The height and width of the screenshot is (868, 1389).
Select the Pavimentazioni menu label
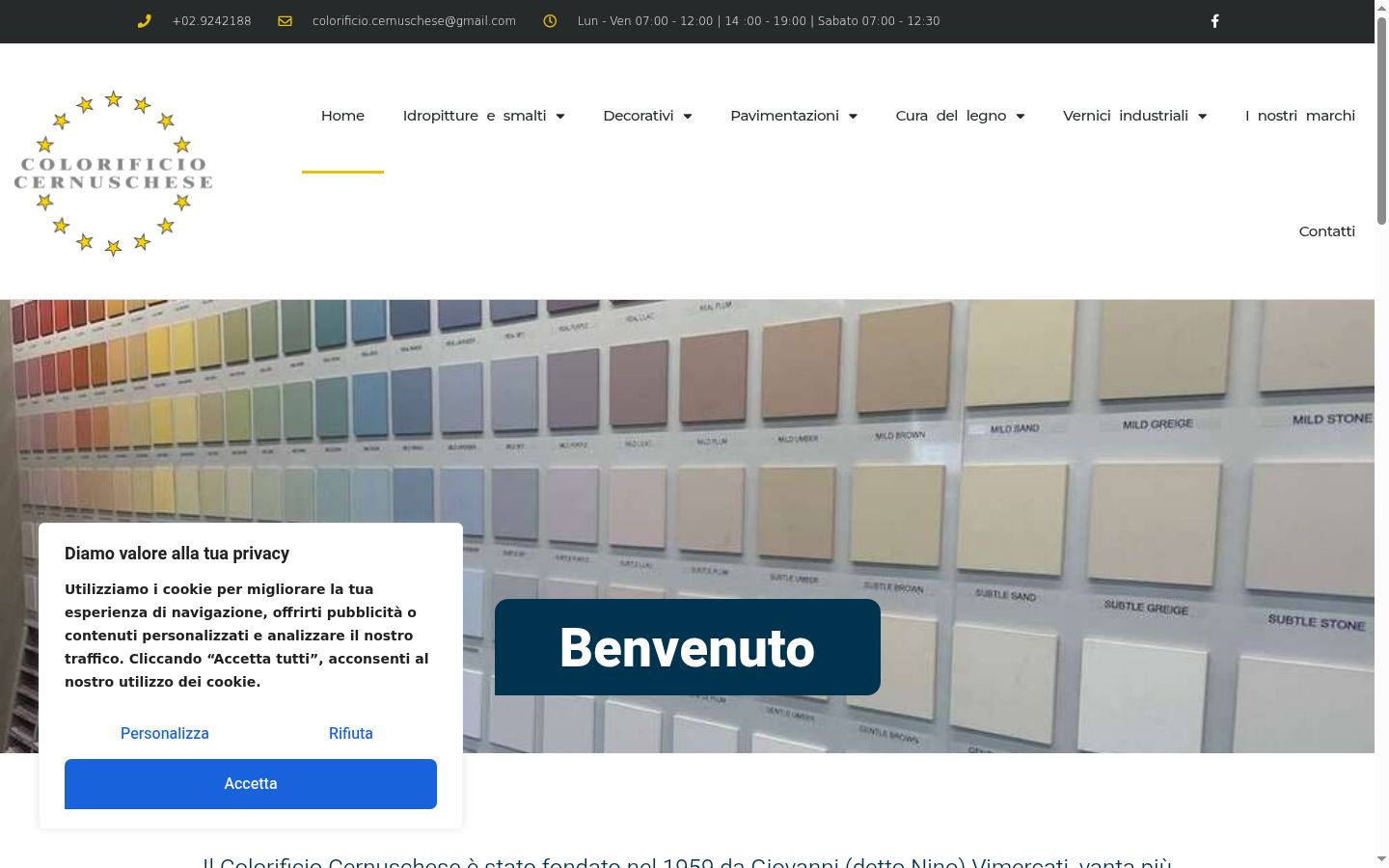point(784,116)
